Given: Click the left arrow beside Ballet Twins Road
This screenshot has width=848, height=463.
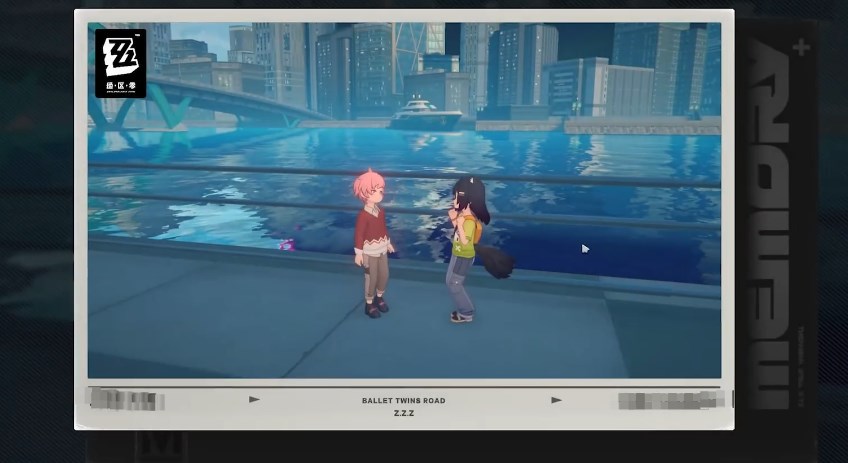Looking at the screenshot, I should [x=254, y=400].
